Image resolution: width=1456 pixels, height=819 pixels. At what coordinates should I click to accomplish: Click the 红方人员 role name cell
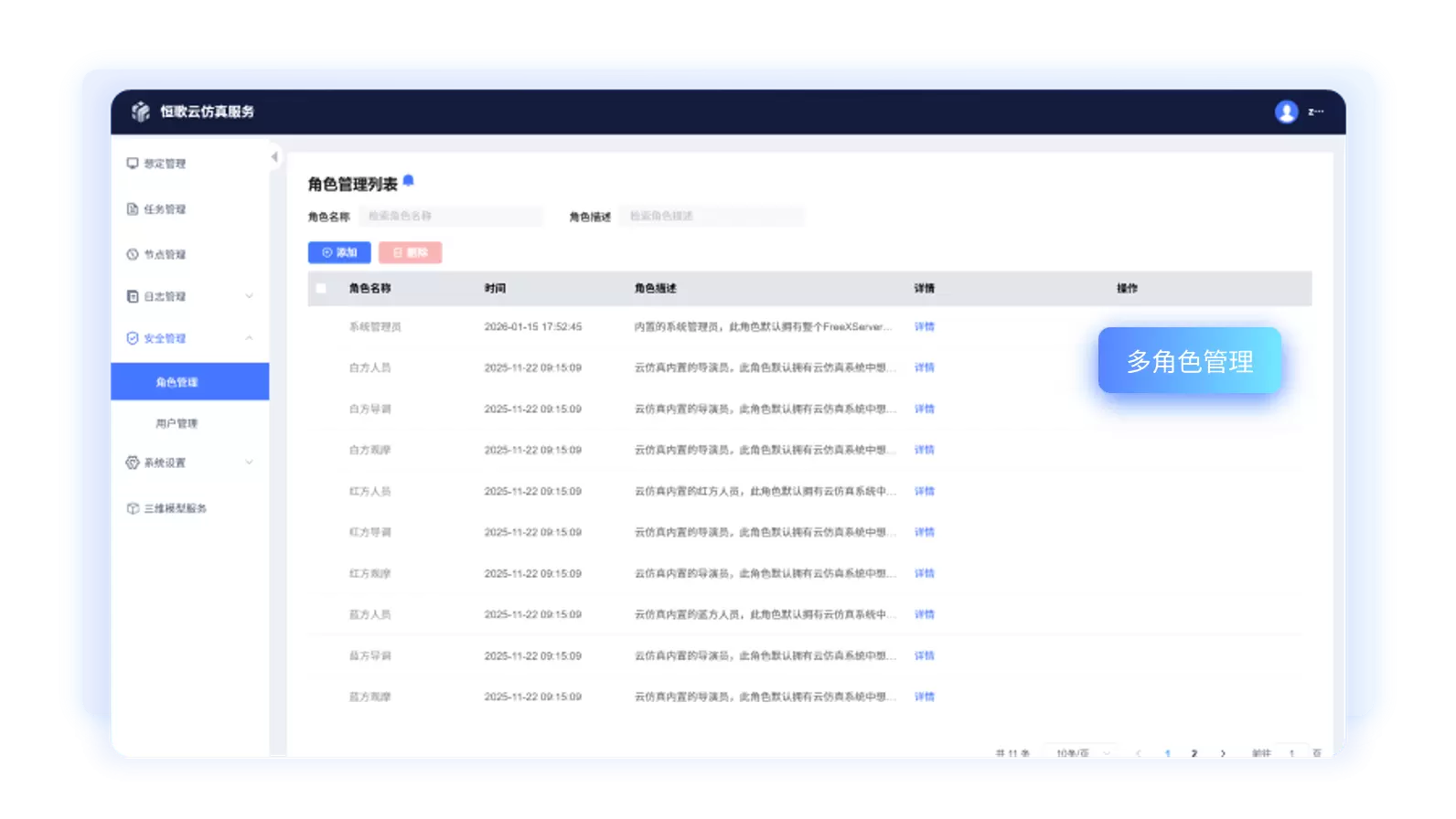coord(370,491)
